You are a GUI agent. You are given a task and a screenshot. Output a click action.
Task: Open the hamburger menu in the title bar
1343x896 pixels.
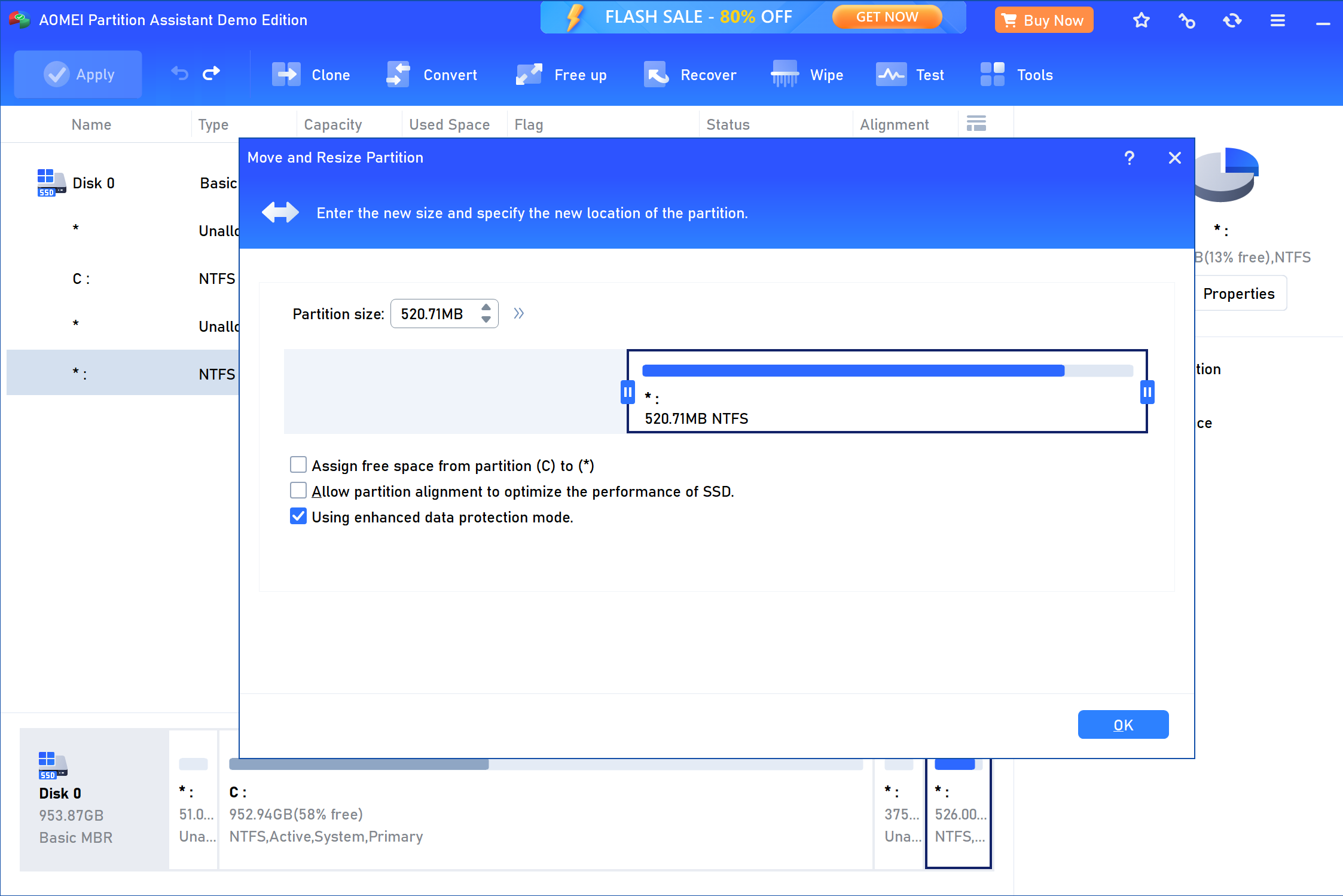(x=1278, y=20)
